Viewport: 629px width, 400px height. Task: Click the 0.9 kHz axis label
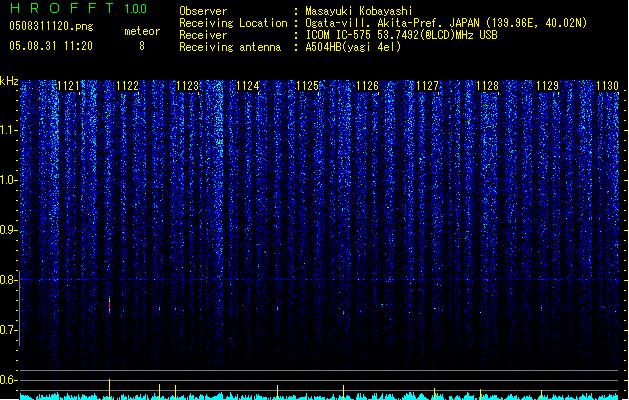8,230
